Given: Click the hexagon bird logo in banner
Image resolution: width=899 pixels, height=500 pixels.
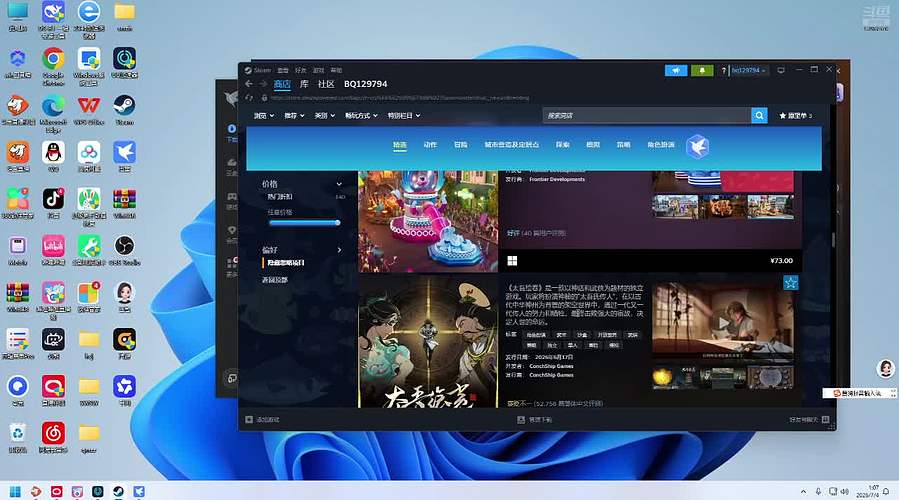Looking at the screenshot, I should tap(698, 147).
